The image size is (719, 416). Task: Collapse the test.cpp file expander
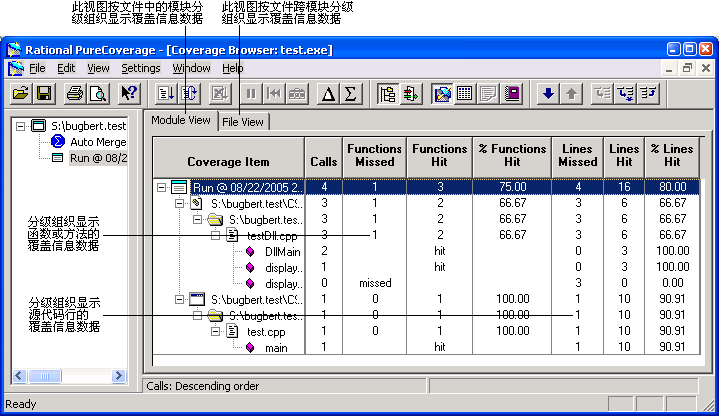[215, 332]
